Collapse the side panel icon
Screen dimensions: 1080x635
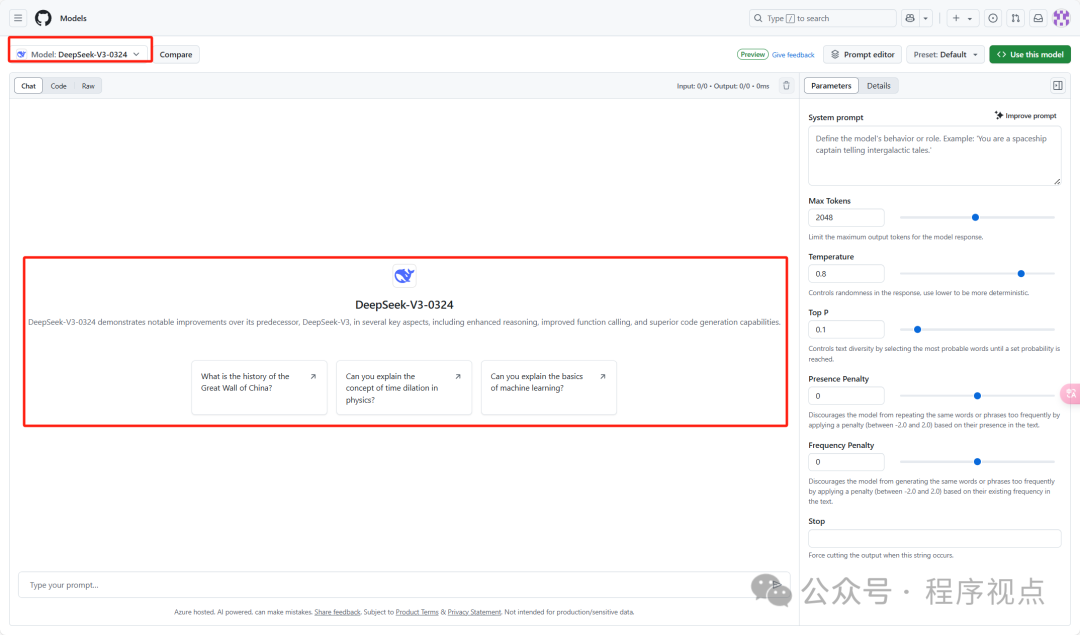click(x=1057, y=85)
